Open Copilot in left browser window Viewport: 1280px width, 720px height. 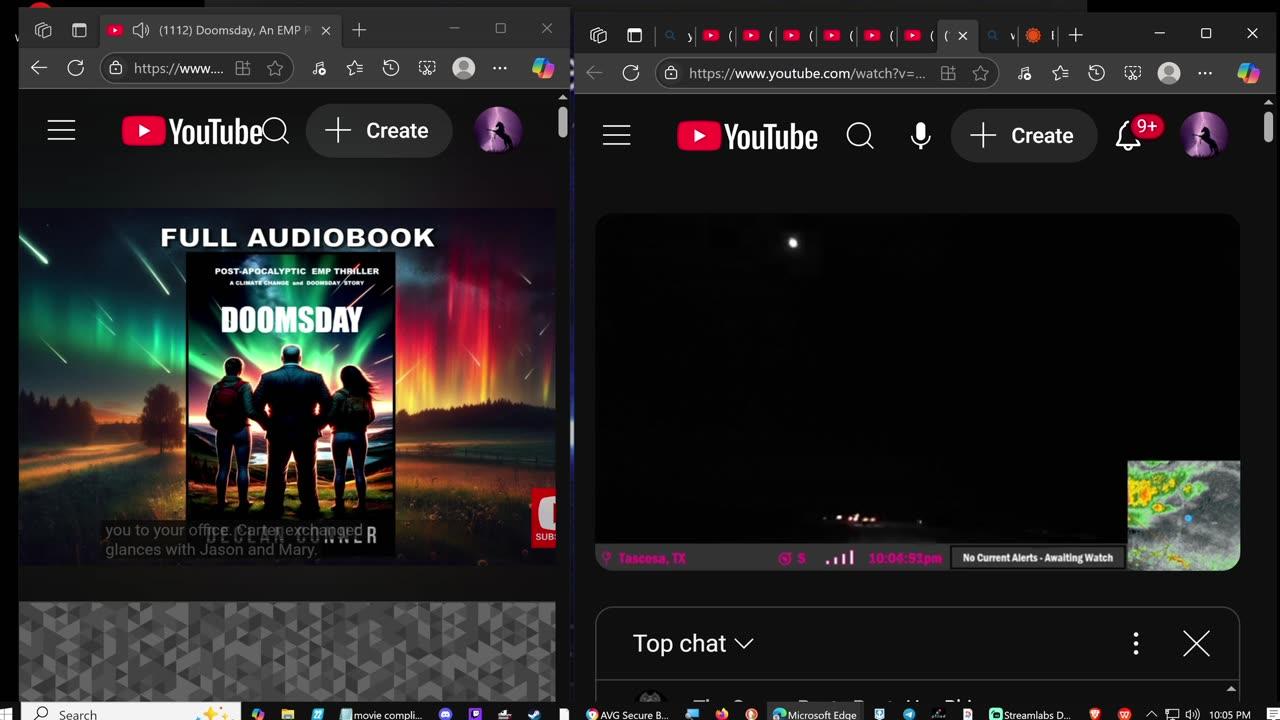(x=543, y=68)
